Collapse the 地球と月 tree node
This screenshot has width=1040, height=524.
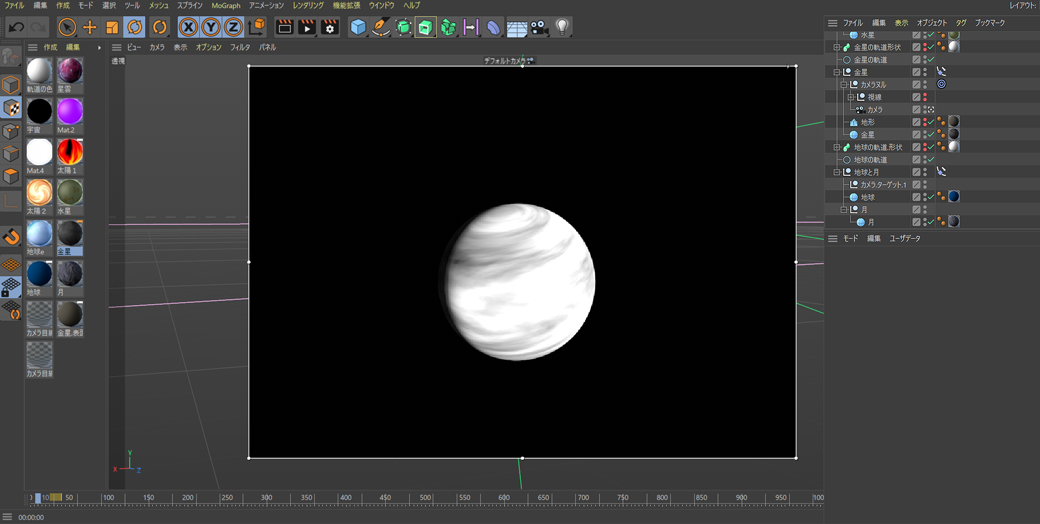click(837, 172)
